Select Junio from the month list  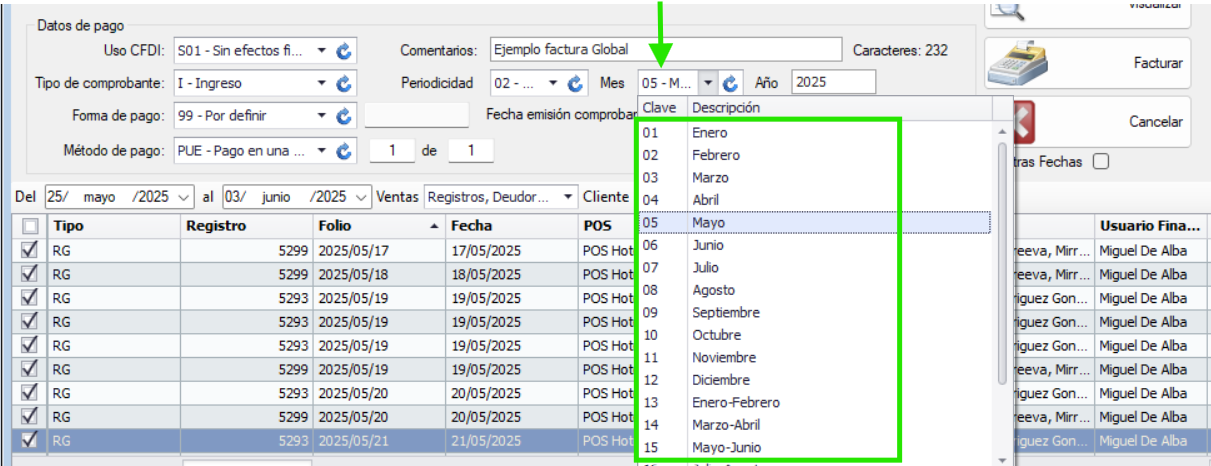coord(709,245)
